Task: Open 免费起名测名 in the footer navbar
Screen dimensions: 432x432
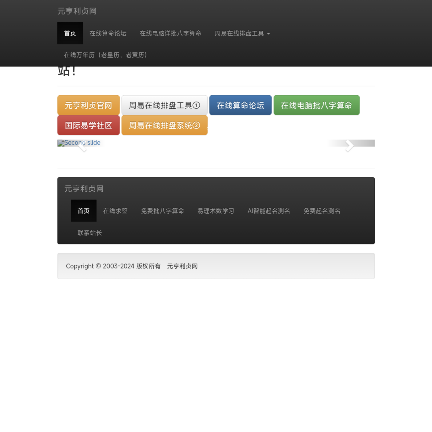Action: [x=322, y=211]
